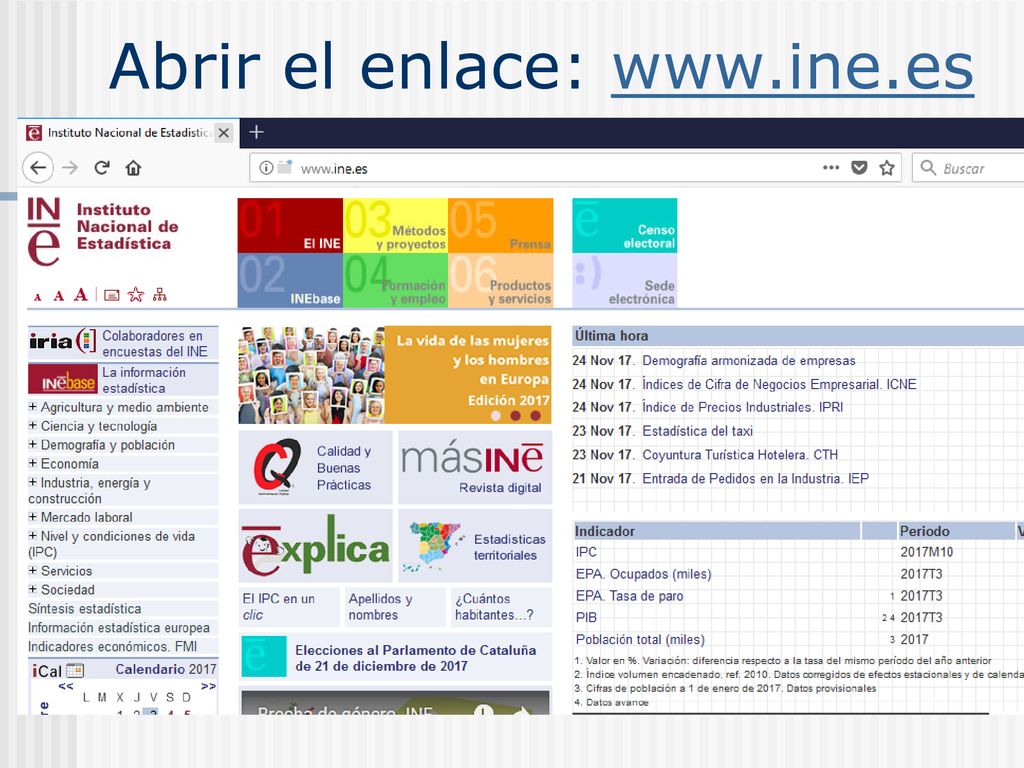This screenshot has width=1024, height=768.
Task: Open the 01 El INE menu tile
Action: click(x=290, y=225)
